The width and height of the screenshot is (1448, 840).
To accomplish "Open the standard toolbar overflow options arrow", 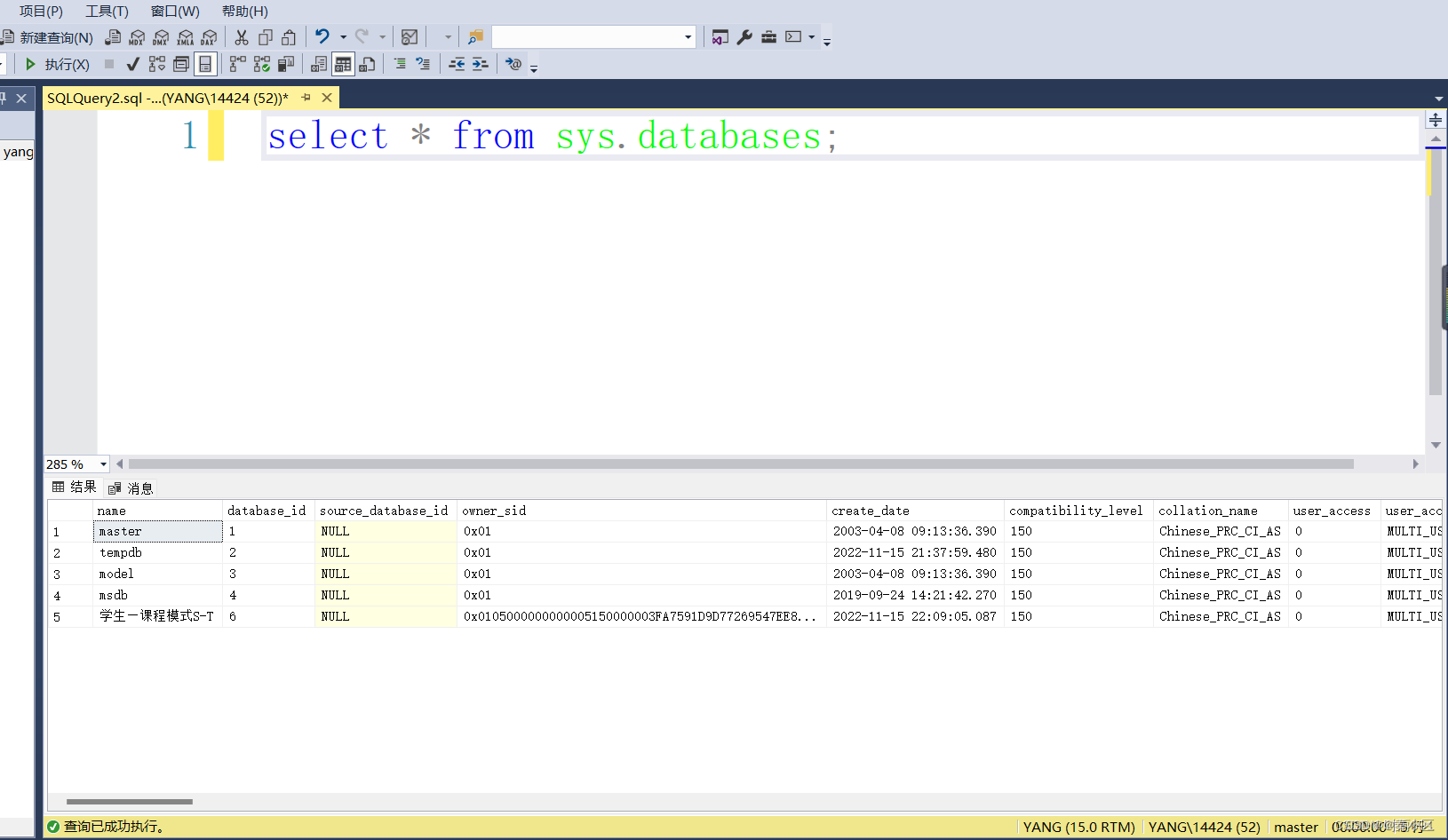I will pos(827,41).
